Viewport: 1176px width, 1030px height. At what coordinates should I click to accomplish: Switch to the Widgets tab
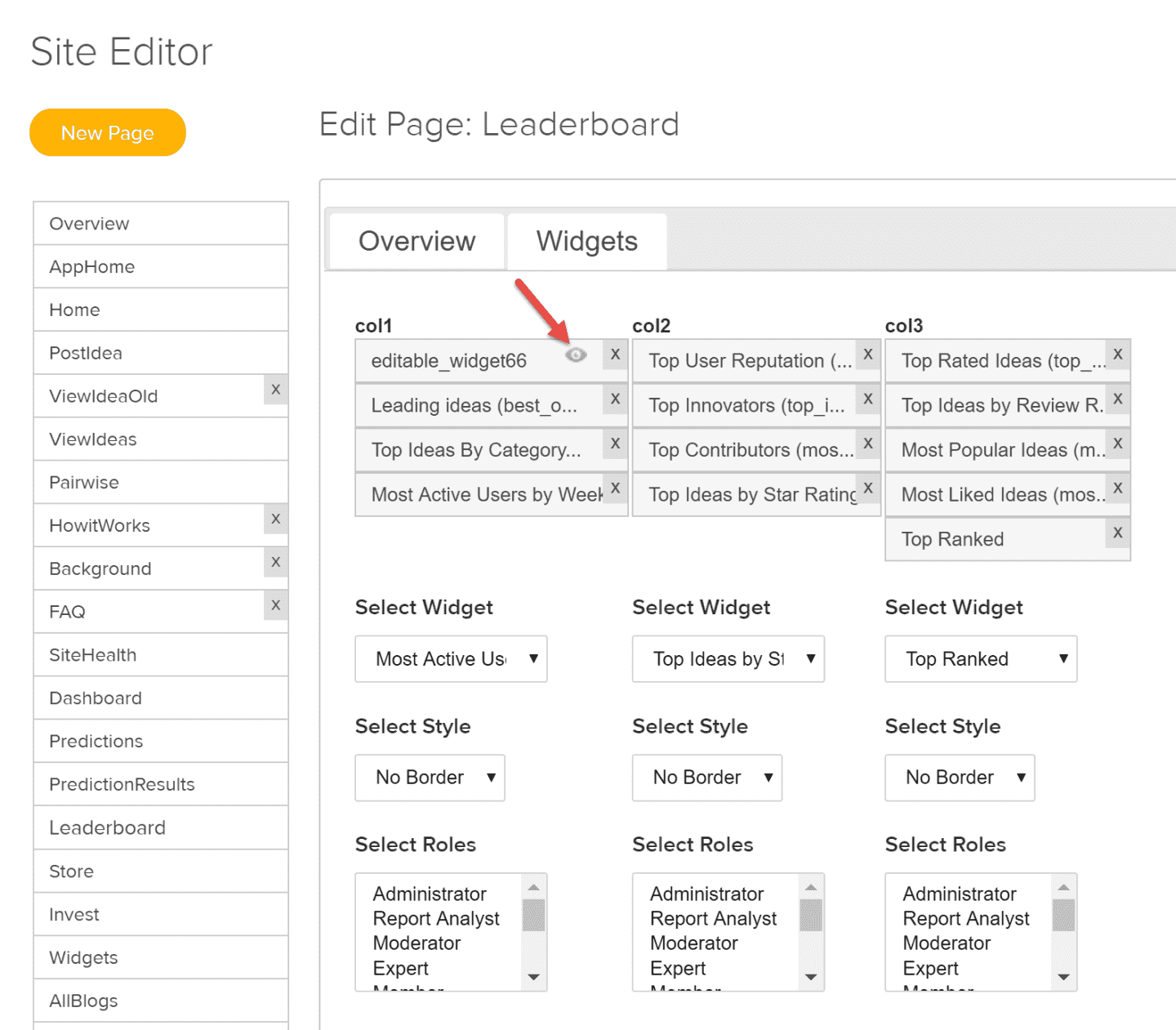[586, 241]
